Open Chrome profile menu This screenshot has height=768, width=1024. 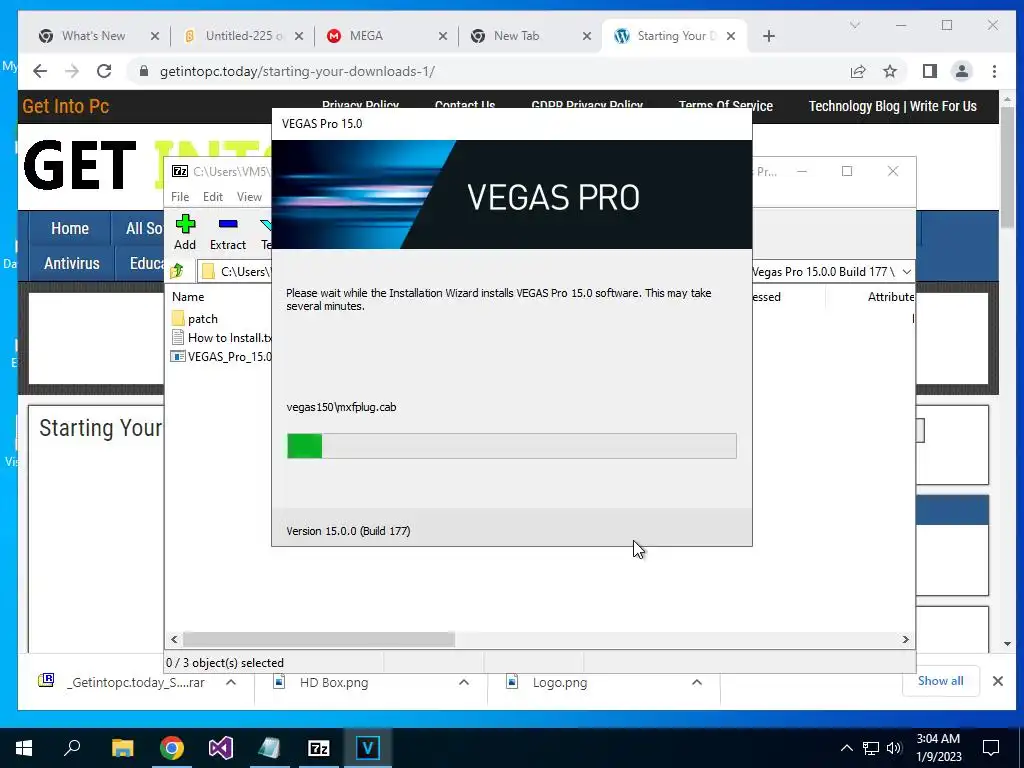click(x=962, y=71)
